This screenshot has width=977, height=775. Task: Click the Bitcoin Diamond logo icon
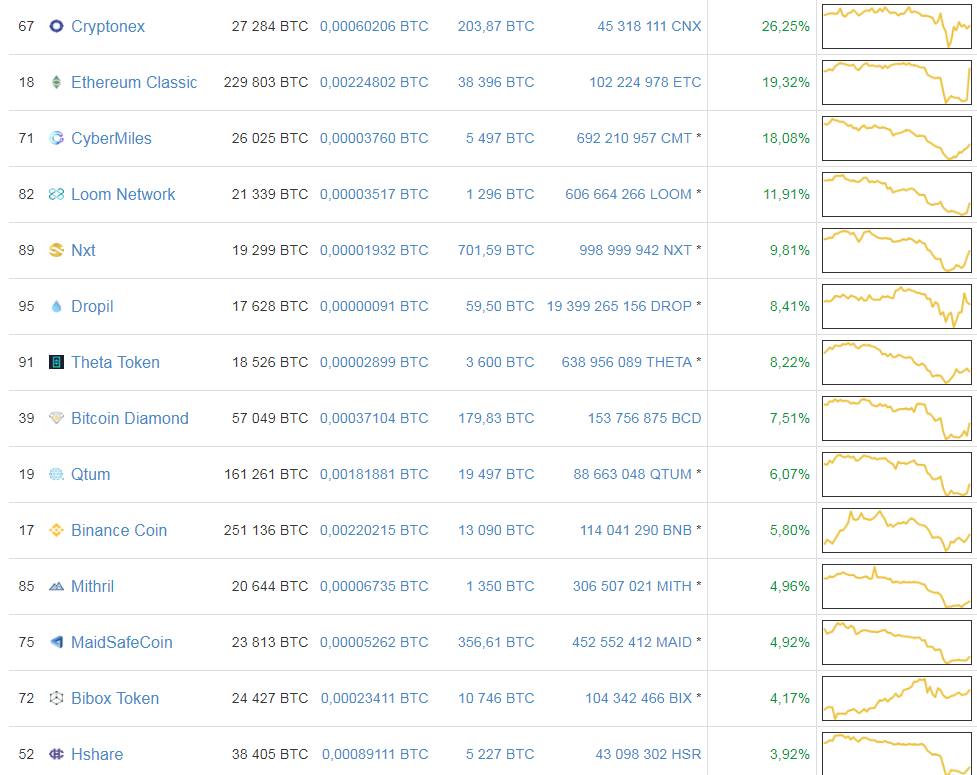click(x=56, y=418)
